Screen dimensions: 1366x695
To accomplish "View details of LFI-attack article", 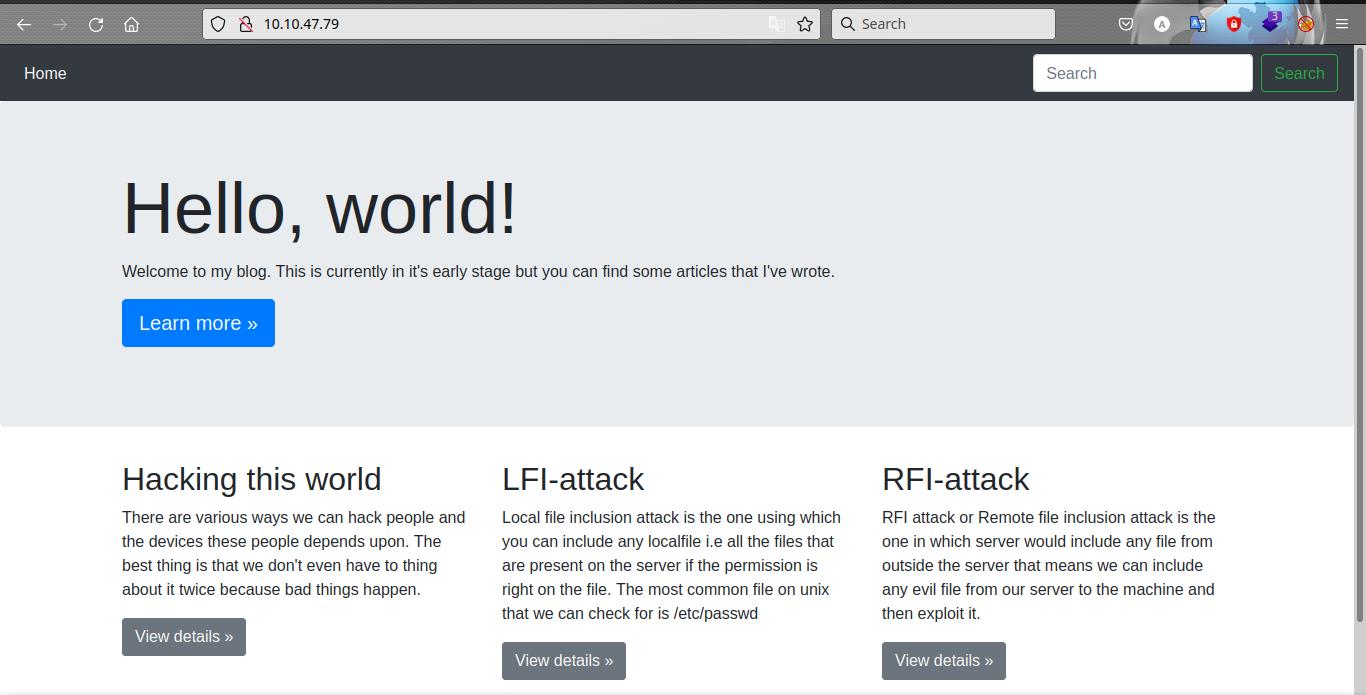I will (x=564, y=661).
